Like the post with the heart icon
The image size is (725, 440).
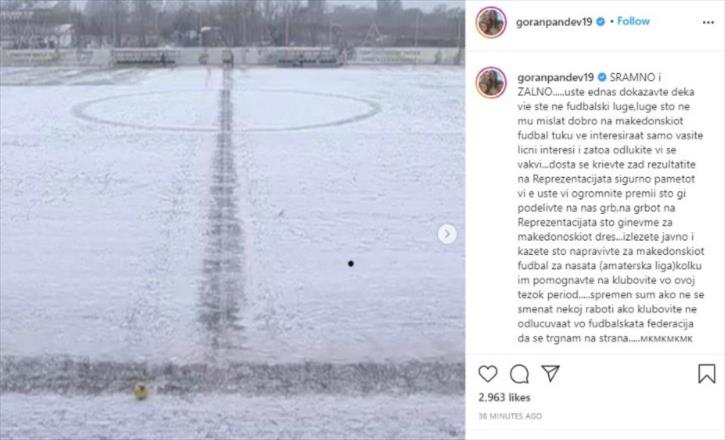(x=487, y=373)
